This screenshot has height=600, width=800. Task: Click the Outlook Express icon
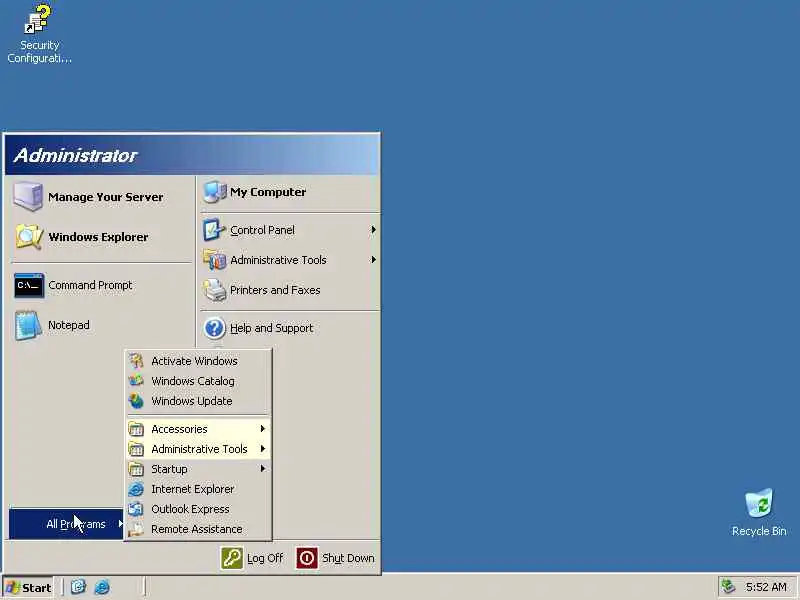136,509
